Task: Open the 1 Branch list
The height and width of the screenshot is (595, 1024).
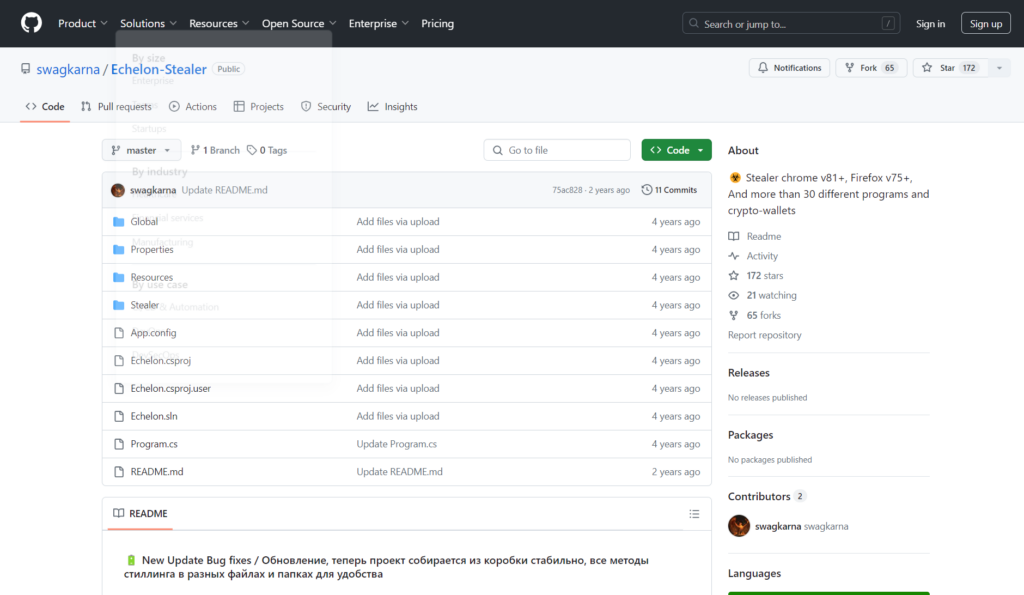Action: pyautogui.click(x=215, y=150)
